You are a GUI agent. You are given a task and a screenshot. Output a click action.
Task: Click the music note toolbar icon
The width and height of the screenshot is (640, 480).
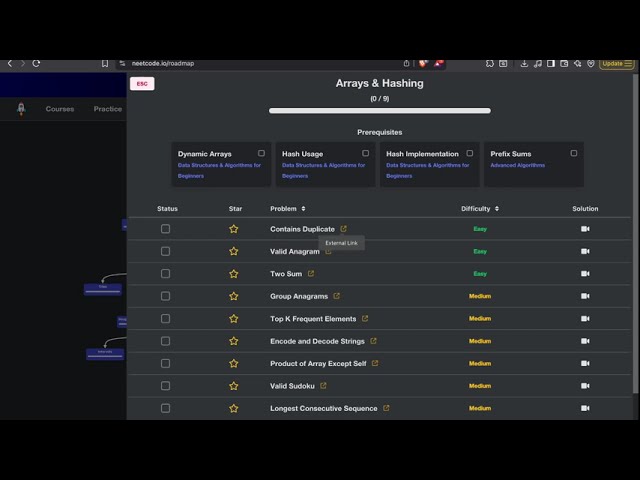(x=538, y=63)
